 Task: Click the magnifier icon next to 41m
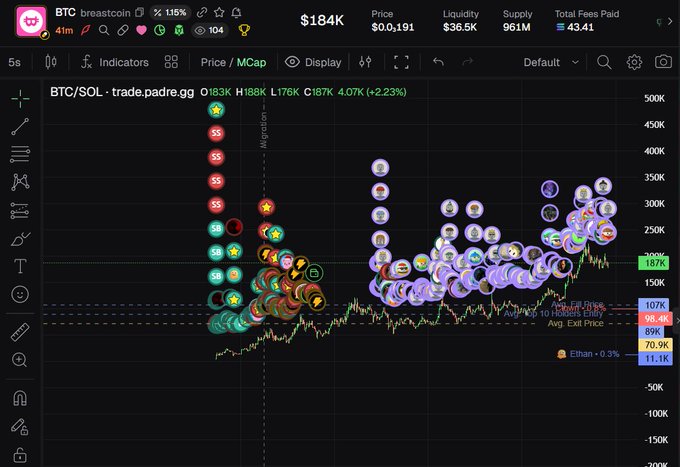(x=104, y=30)
